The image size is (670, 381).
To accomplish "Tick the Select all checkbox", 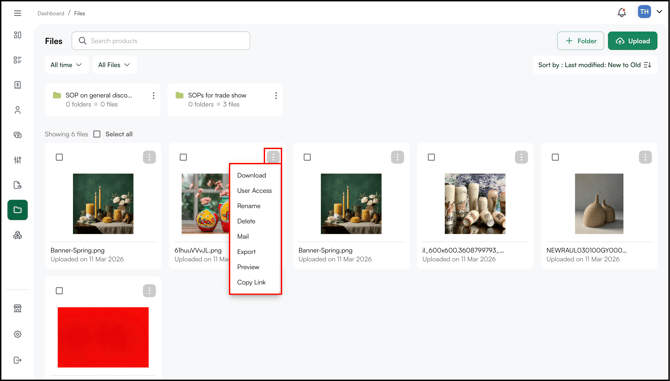I will [x=97, y=134].
